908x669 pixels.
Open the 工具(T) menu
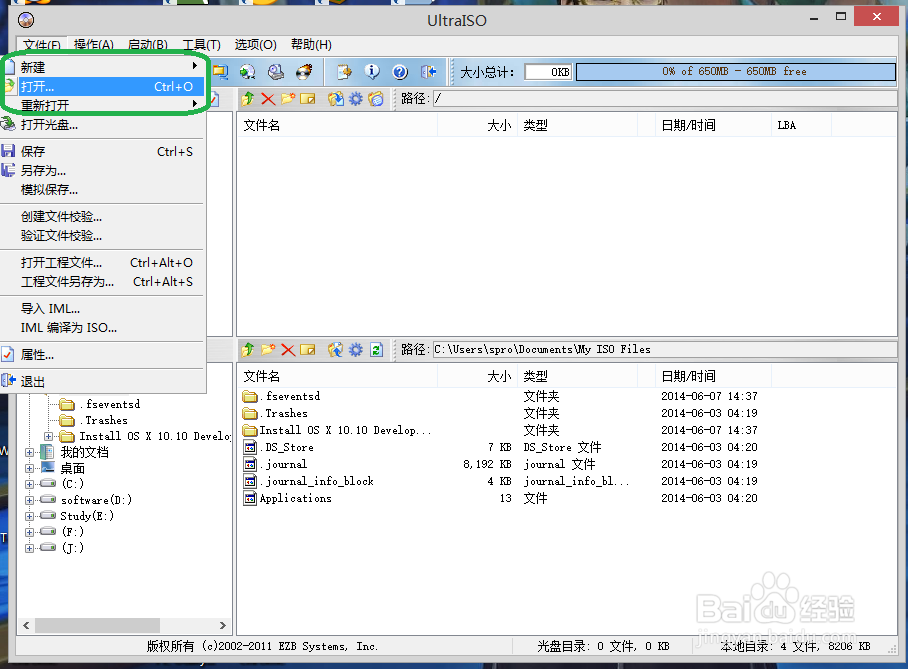click(x=202, y=45)
